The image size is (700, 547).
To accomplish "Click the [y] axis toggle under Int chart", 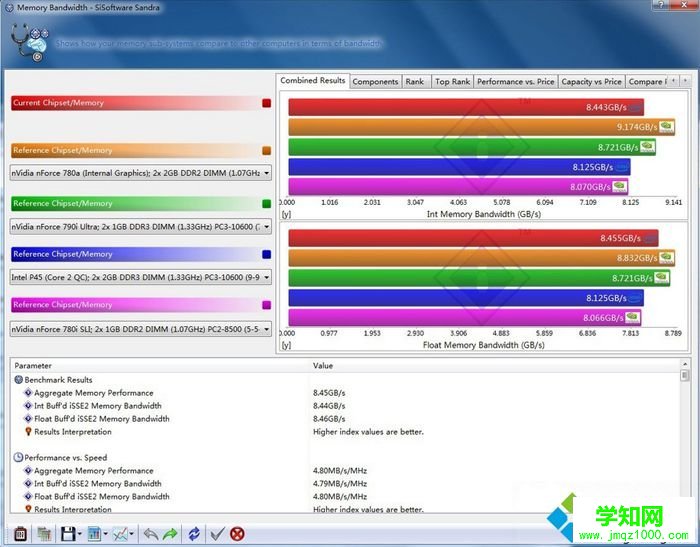I will [287, 214].
